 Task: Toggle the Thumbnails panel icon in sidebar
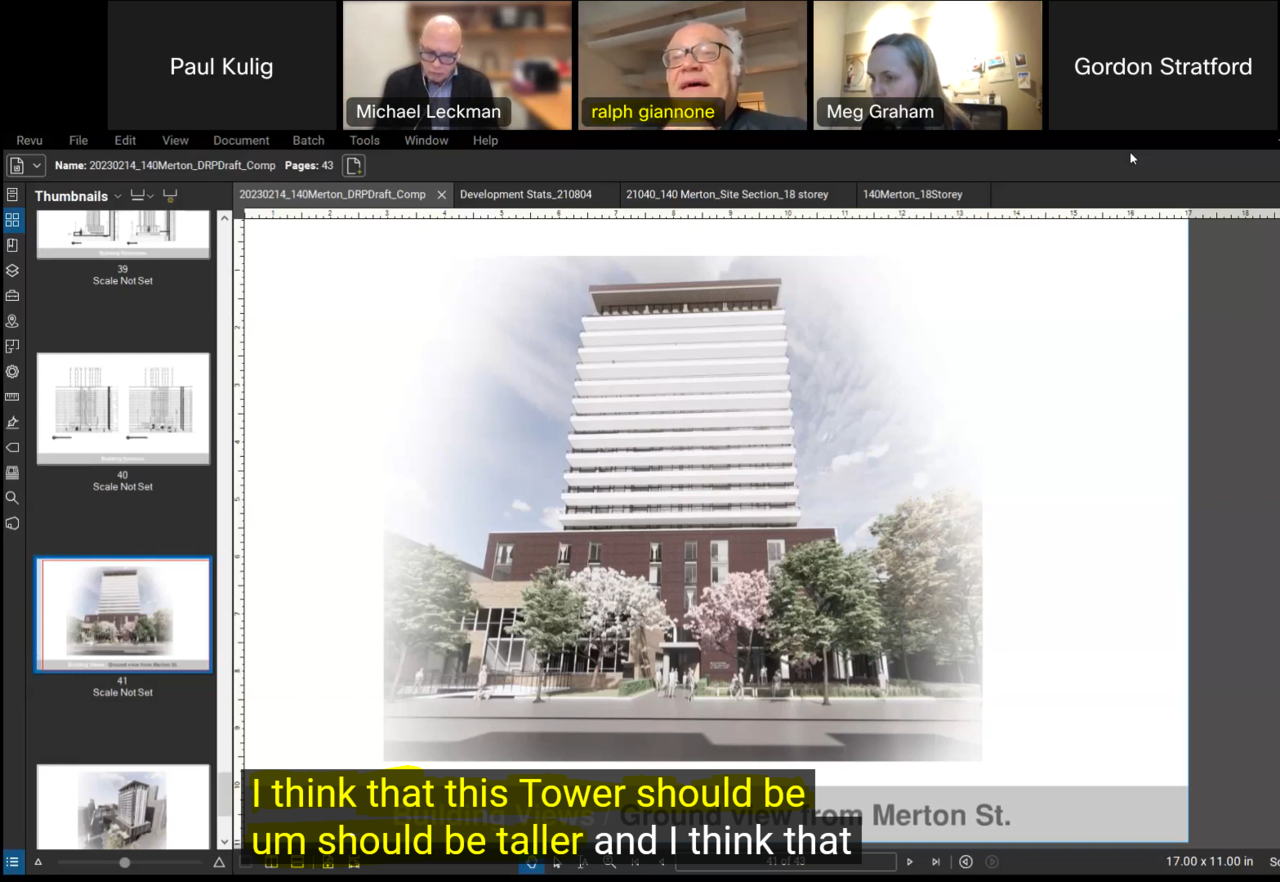(12, 220)
